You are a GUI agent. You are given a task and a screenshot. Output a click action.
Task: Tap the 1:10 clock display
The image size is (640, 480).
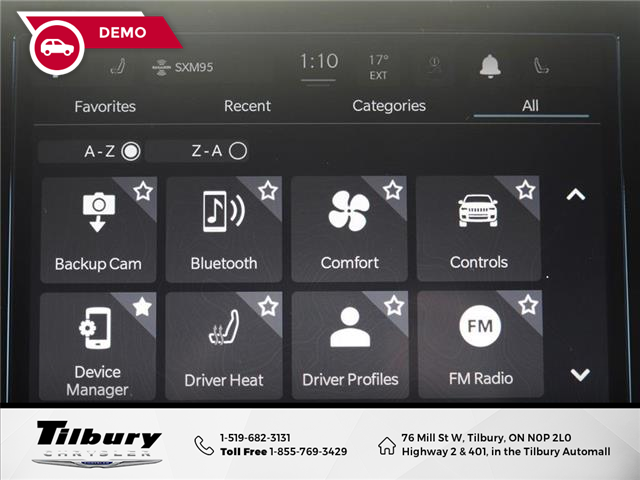319,62
